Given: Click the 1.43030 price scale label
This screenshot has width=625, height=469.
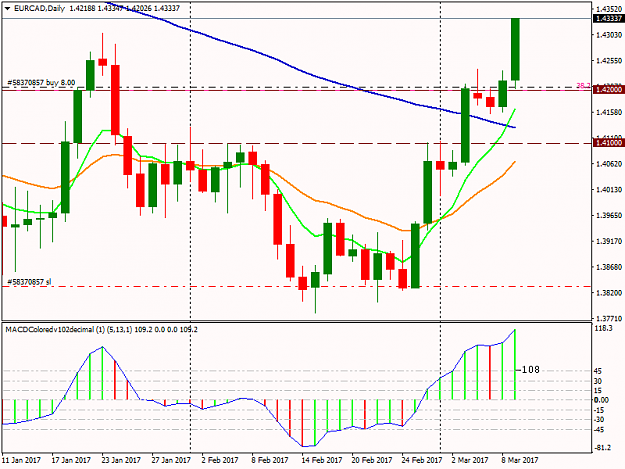Looking at the screenshot, I should pyautogui.click(x=609, y=35).
